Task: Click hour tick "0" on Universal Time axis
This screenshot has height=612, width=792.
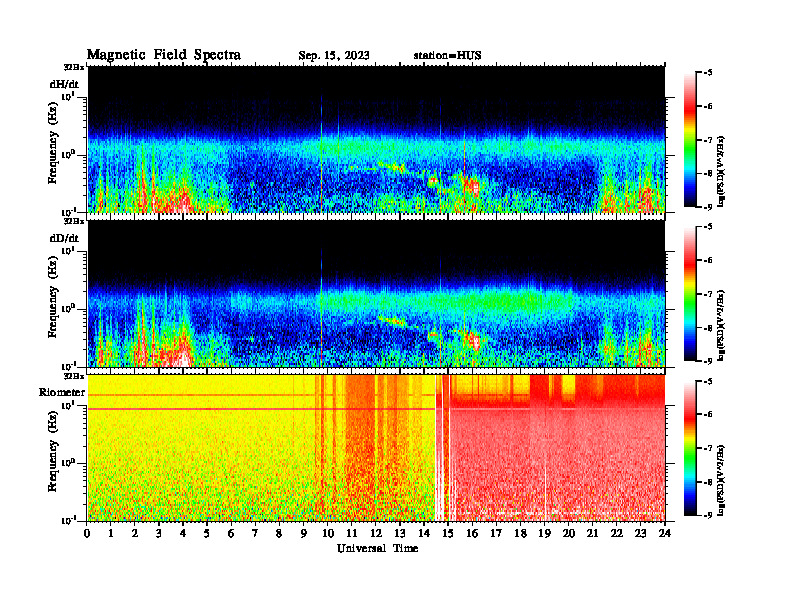Action: [87, 533]
